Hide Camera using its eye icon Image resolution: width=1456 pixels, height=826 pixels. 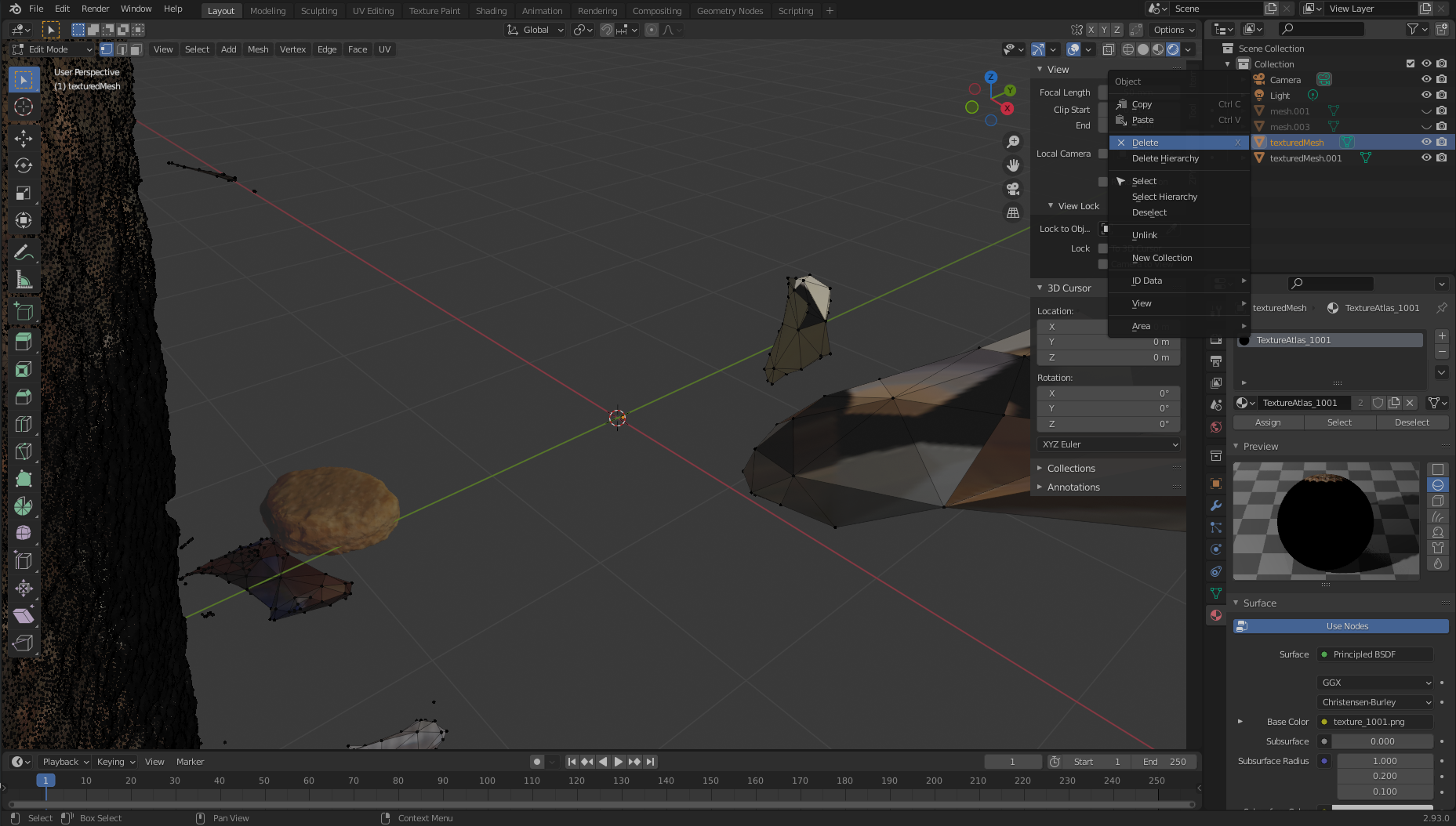1426,80
